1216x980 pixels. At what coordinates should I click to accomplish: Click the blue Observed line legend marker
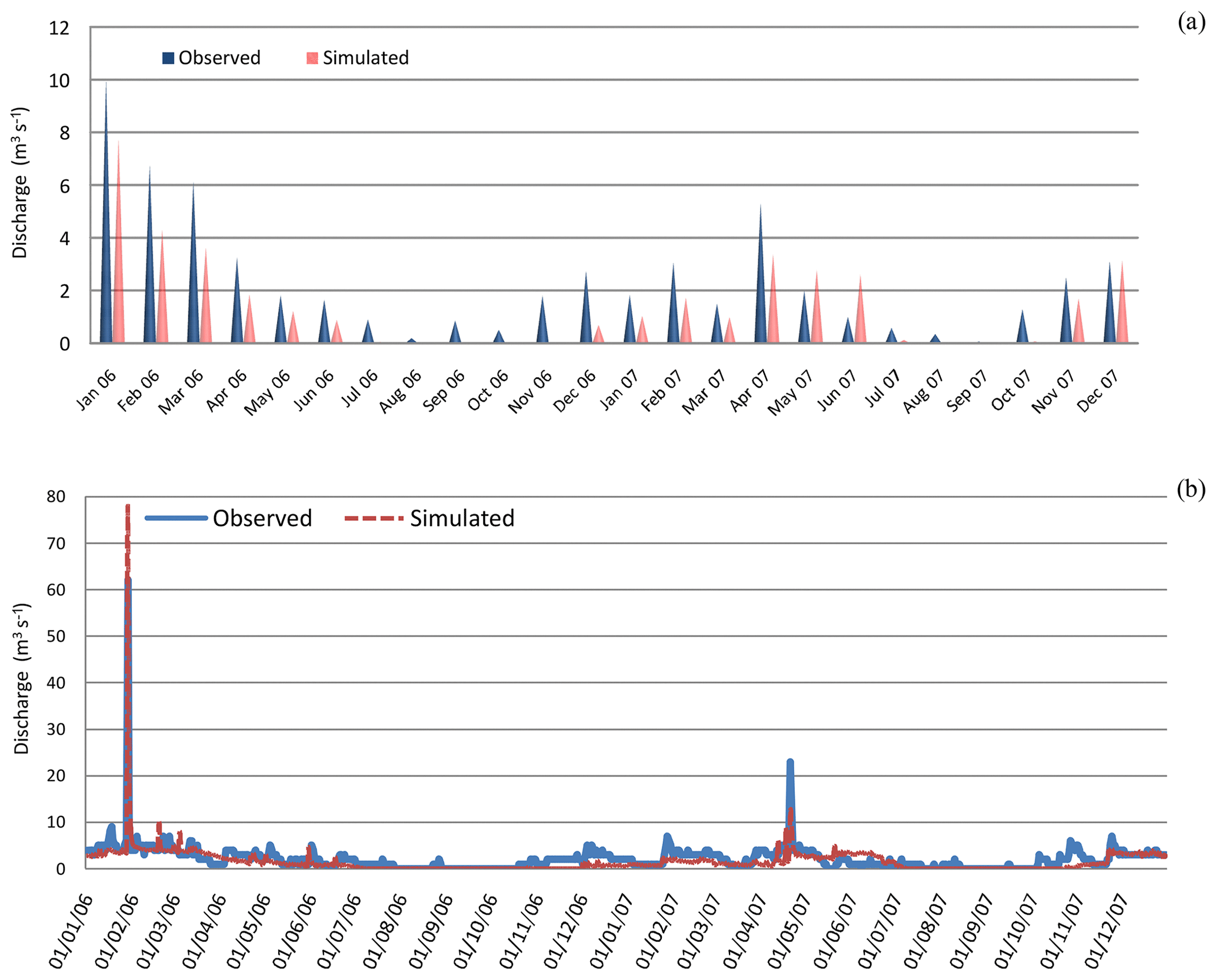[x=176, y=518]
